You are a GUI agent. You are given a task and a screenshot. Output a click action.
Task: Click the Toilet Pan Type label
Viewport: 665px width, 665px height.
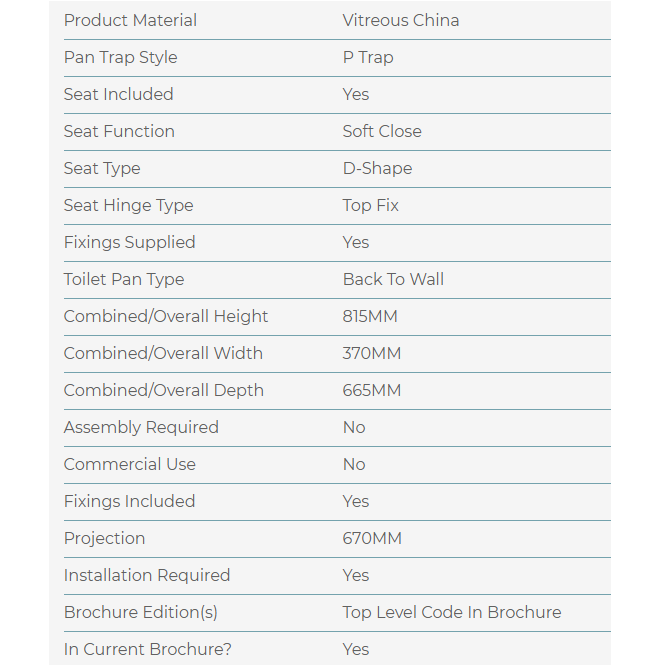[124, 279]
